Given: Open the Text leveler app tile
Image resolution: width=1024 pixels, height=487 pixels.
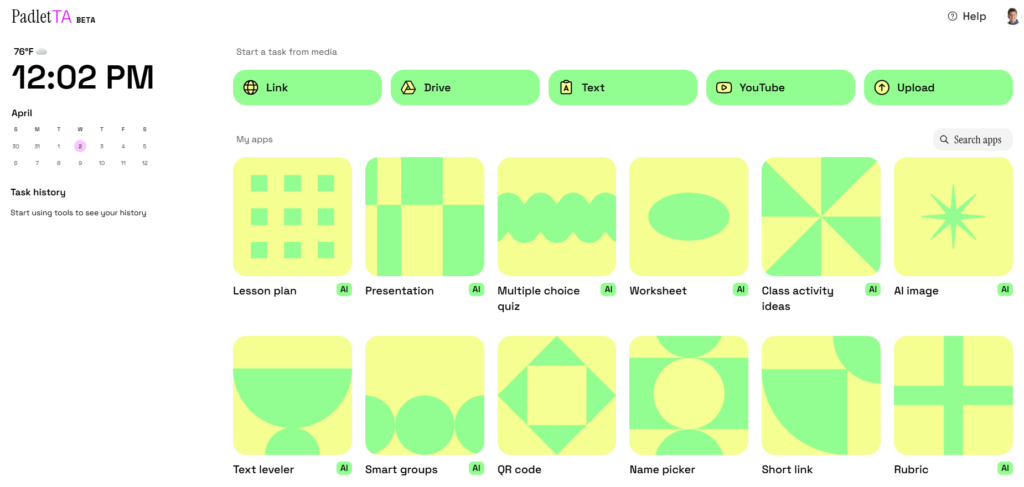Looking at the screenshot, I should [292, 396].
